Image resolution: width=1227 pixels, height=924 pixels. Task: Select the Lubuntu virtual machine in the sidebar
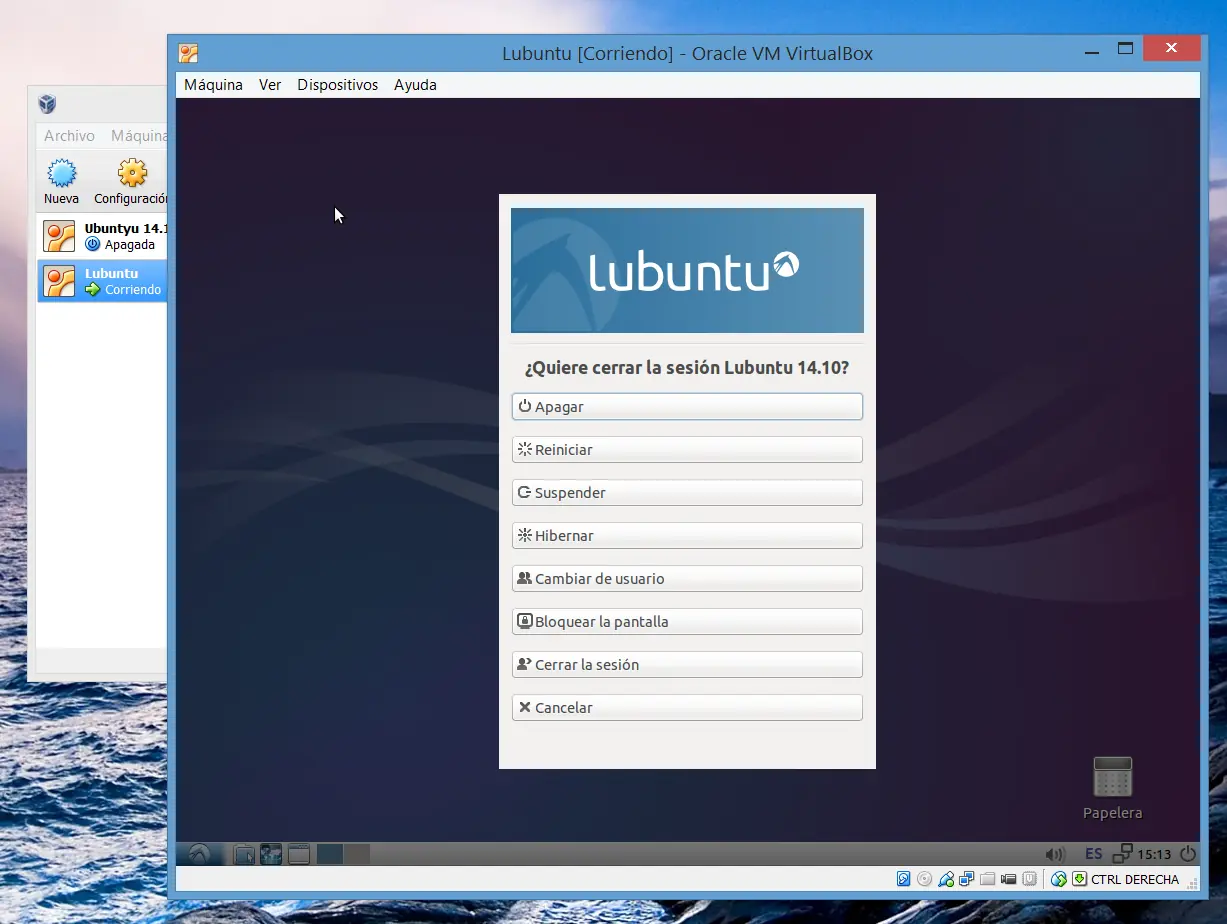102,280
